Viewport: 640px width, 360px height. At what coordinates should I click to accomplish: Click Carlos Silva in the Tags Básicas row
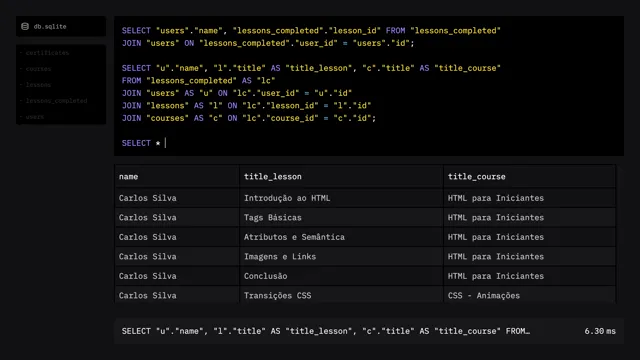(177, 218)
